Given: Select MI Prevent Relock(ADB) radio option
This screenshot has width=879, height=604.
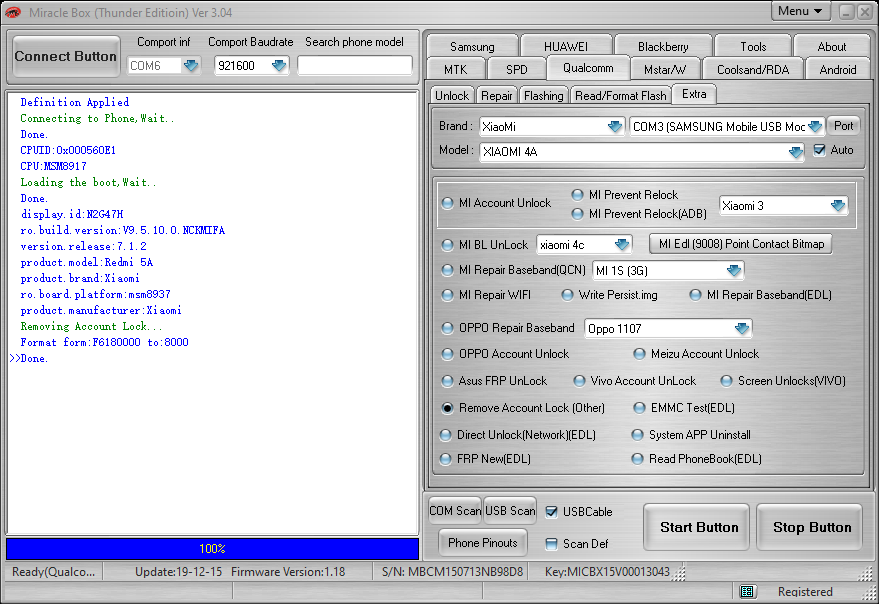Looking at the screenshot, I should tap(577, 214).
